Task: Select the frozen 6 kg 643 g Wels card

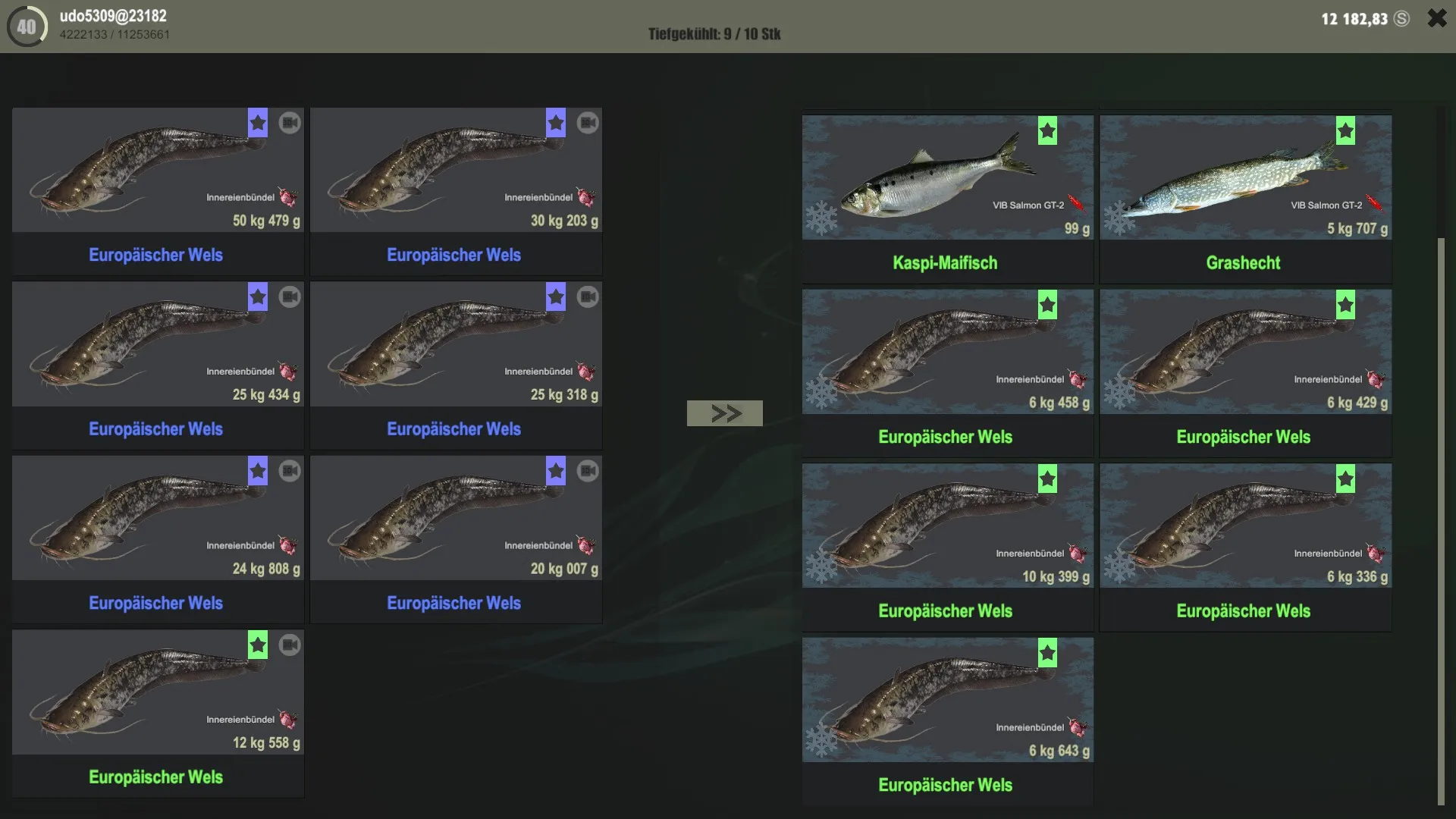Action: (948, 722)
